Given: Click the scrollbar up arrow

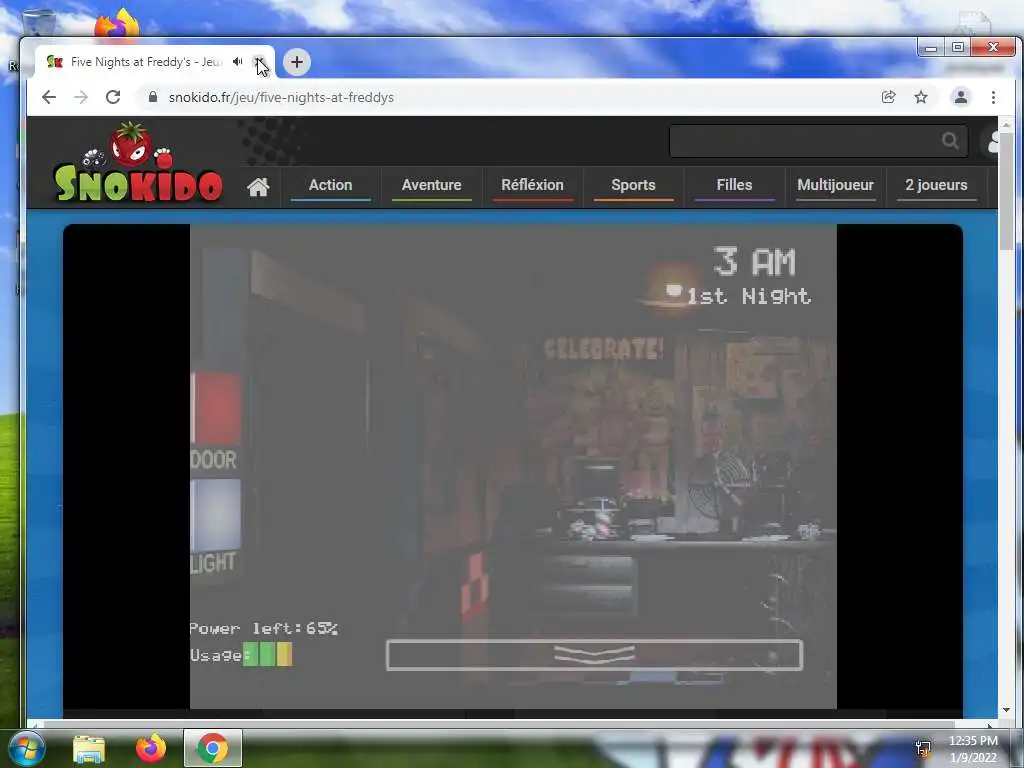Looking at the screenshot, I should 1006,124.
